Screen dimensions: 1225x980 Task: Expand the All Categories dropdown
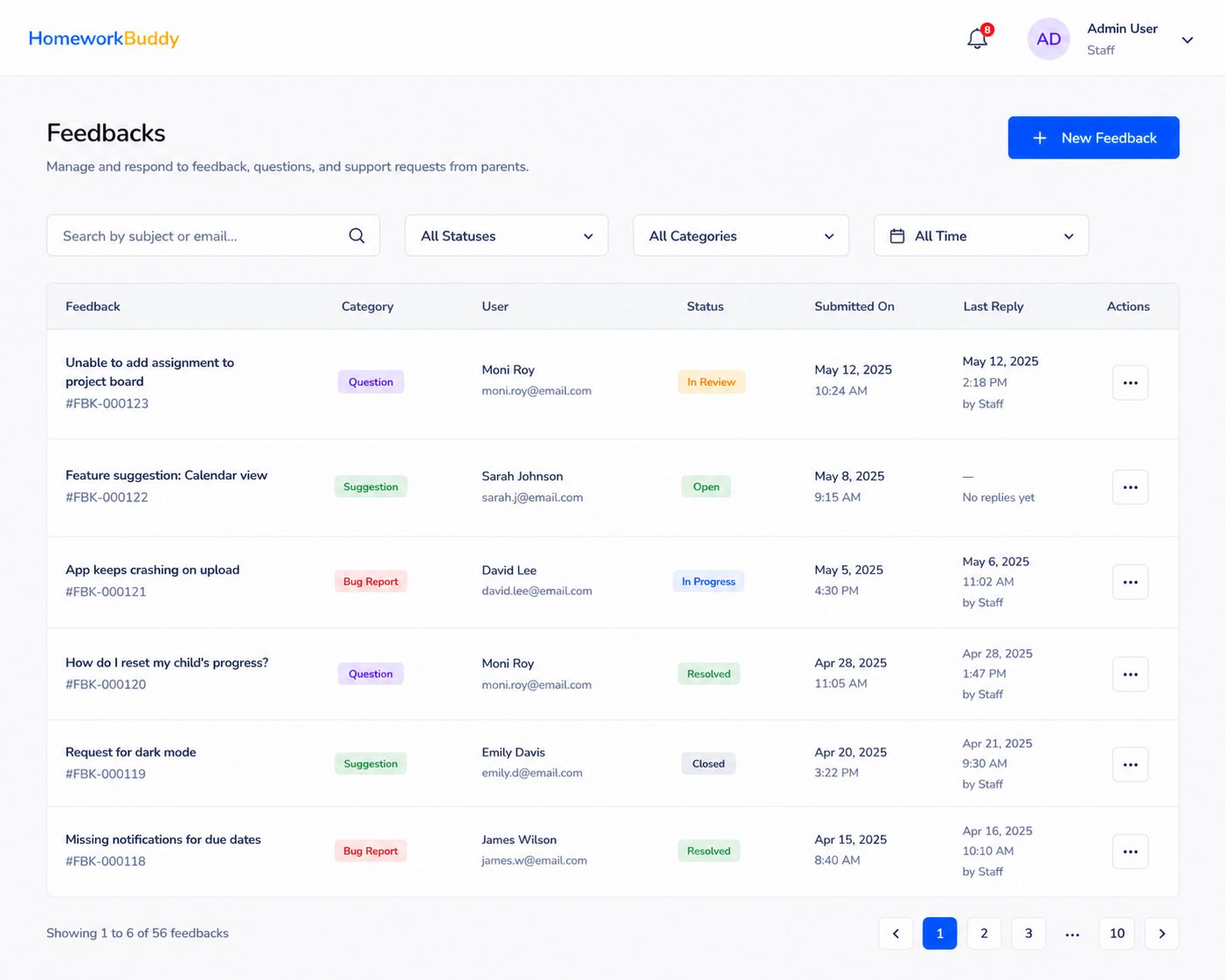741,236
